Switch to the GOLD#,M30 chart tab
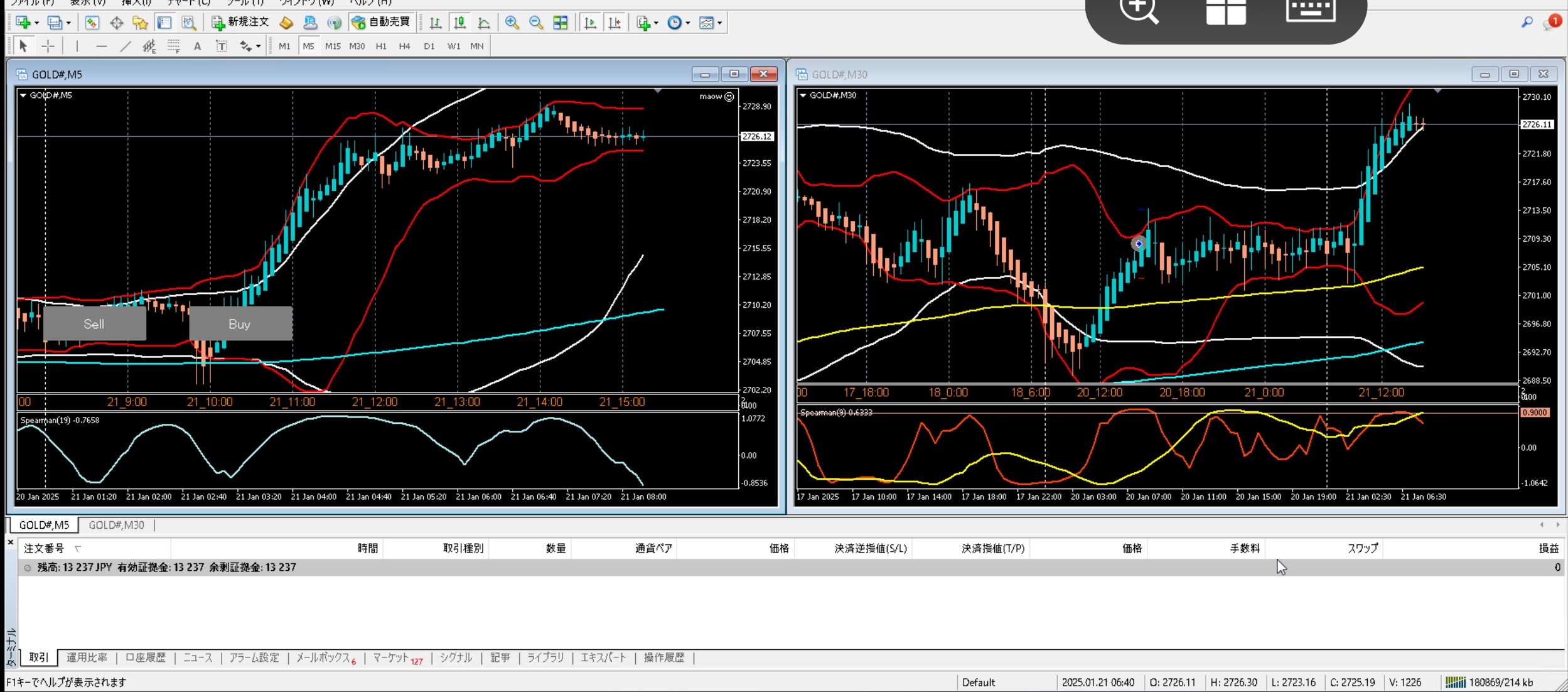Image resolution: width=1568 pixels, height=692 pixels. 116,525
